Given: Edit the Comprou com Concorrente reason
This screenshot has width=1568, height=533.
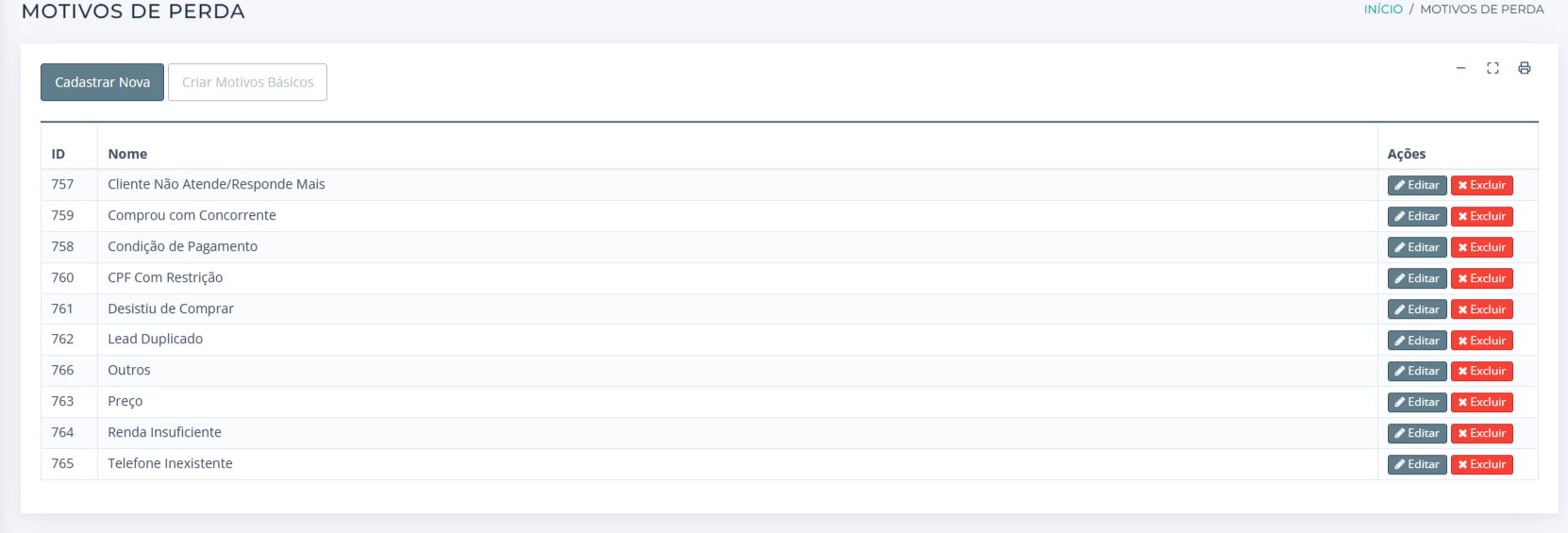Looking at the screenshot, I should coord(1416,217).
